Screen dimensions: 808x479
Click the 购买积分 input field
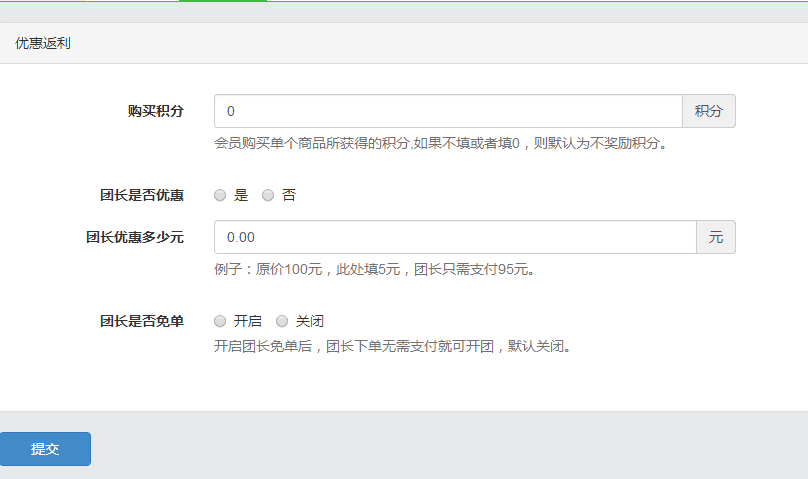point(448,111)
